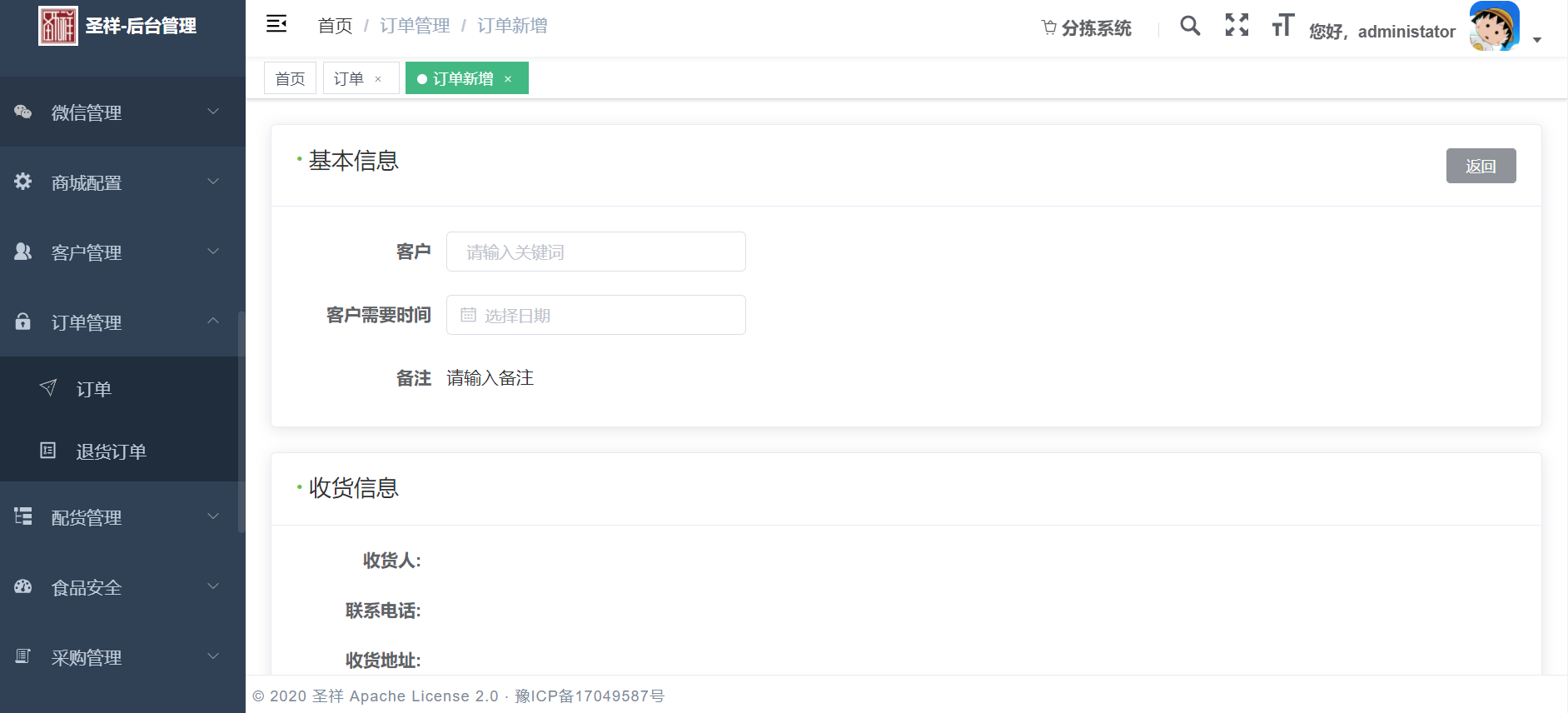The width and height of the screenshot is (1568, 713).
Task: Expand the 客户管理 menu chevron
Action: pos(213,252)
